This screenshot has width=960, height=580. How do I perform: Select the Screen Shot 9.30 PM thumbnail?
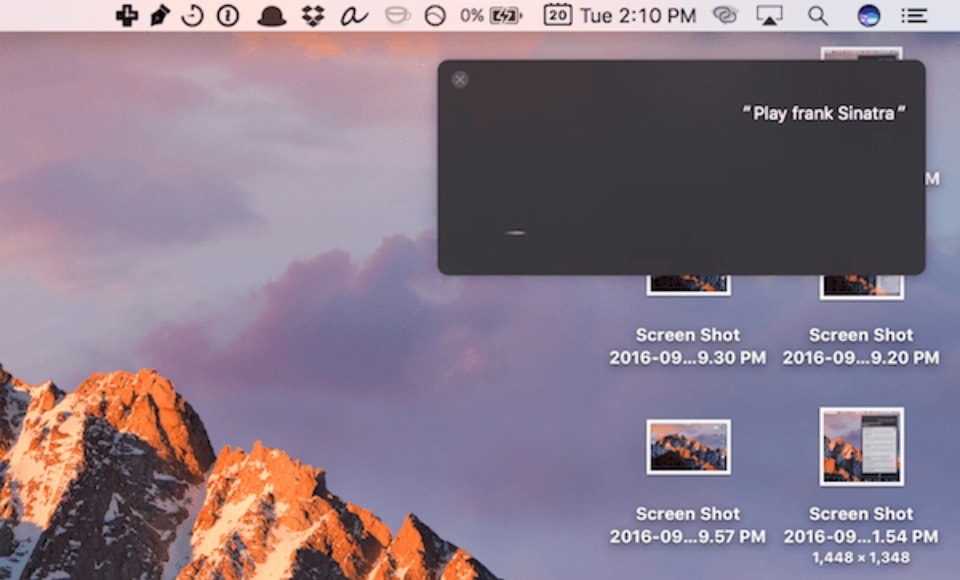click(x=688, y=284)
